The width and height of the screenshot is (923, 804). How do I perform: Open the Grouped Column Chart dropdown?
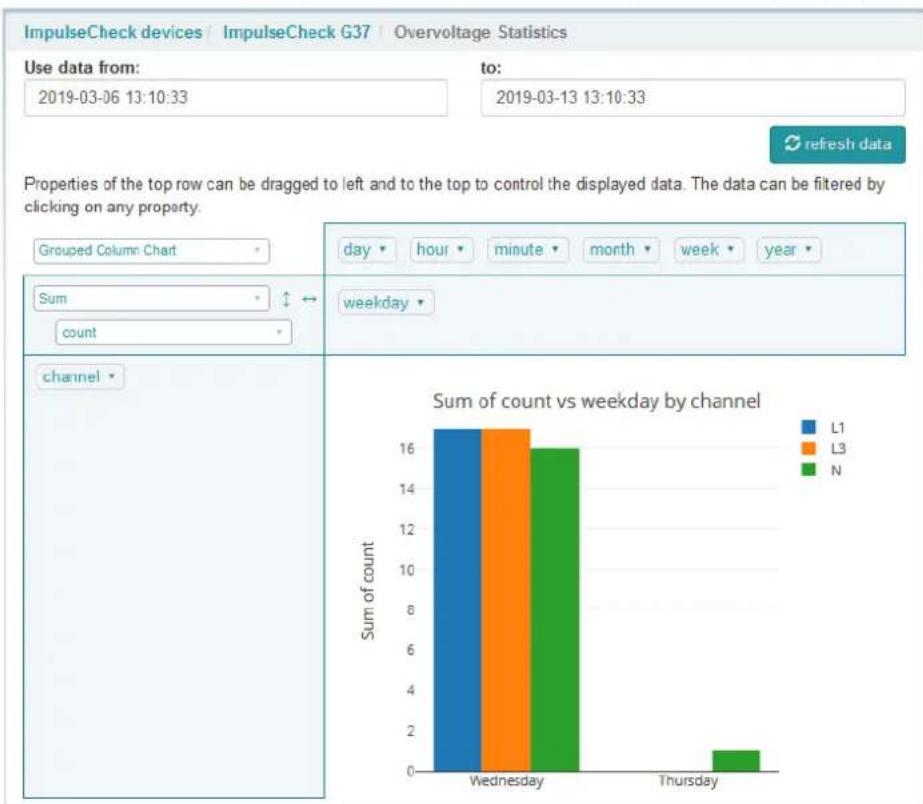tap(151, 251)
